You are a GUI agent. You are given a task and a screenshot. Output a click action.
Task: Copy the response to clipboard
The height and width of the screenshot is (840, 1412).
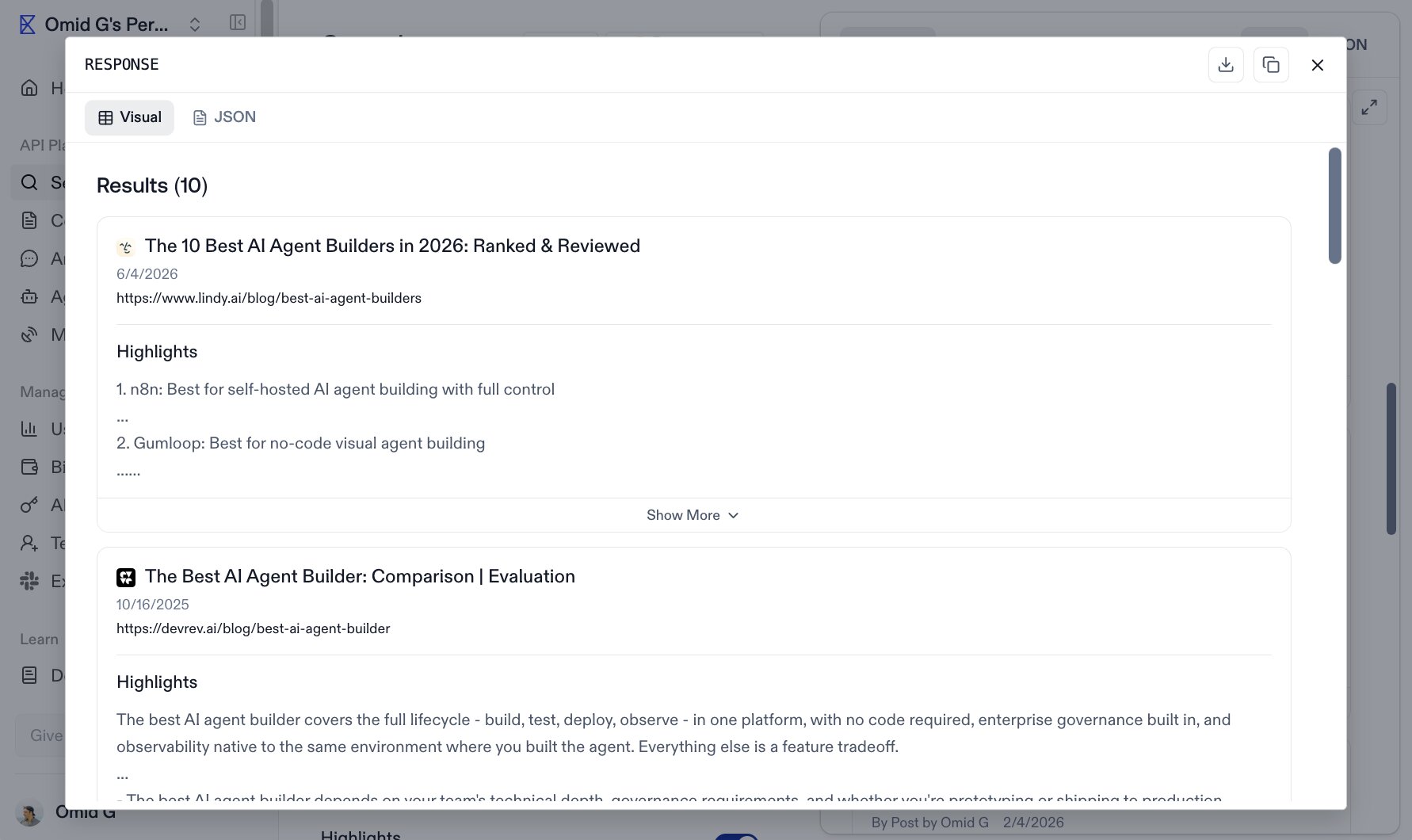[x=1271, y=65]
